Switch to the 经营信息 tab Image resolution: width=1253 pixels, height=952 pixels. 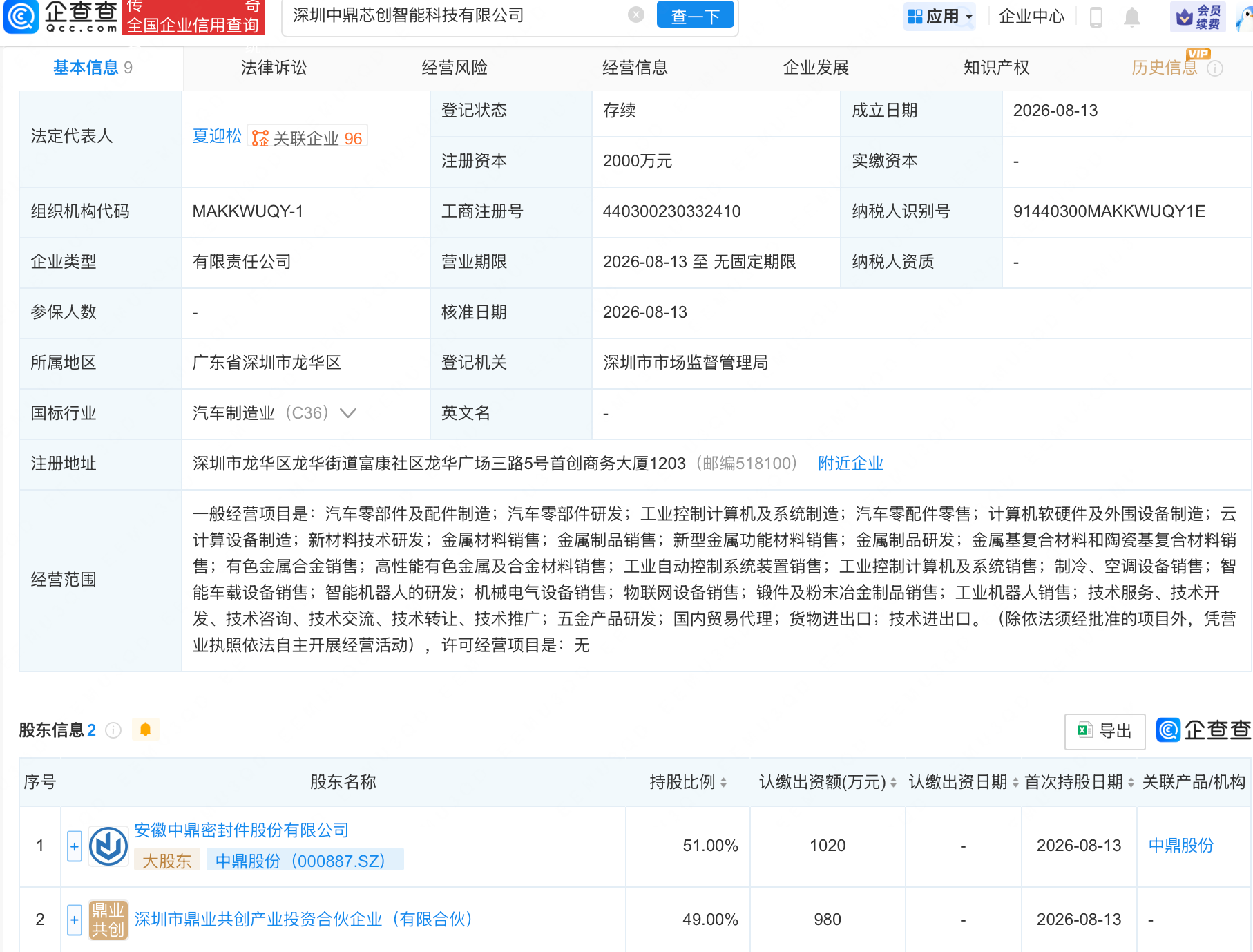click(635, 68)
